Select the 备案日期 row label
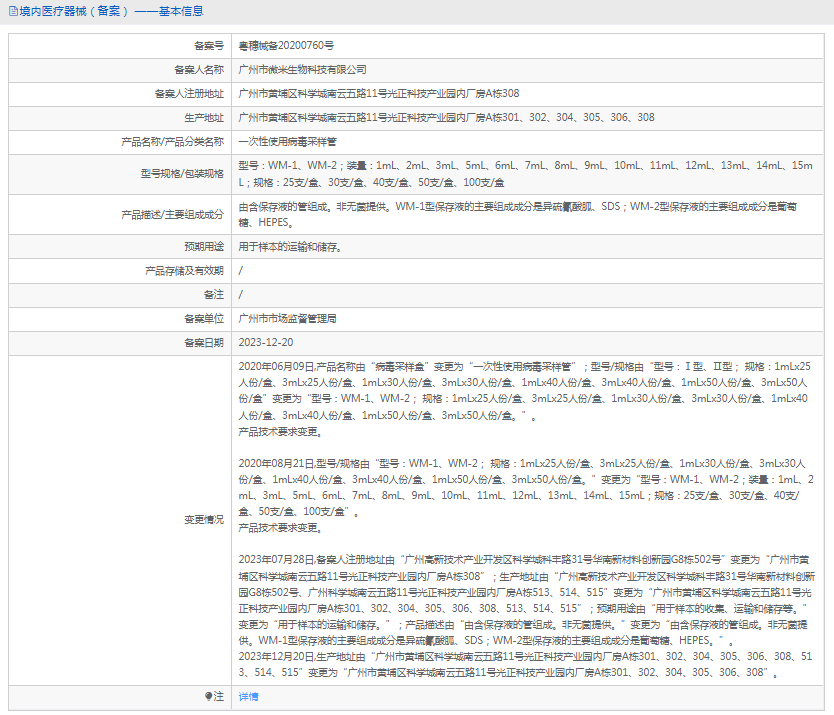The image size is (834, 715). 204,343
